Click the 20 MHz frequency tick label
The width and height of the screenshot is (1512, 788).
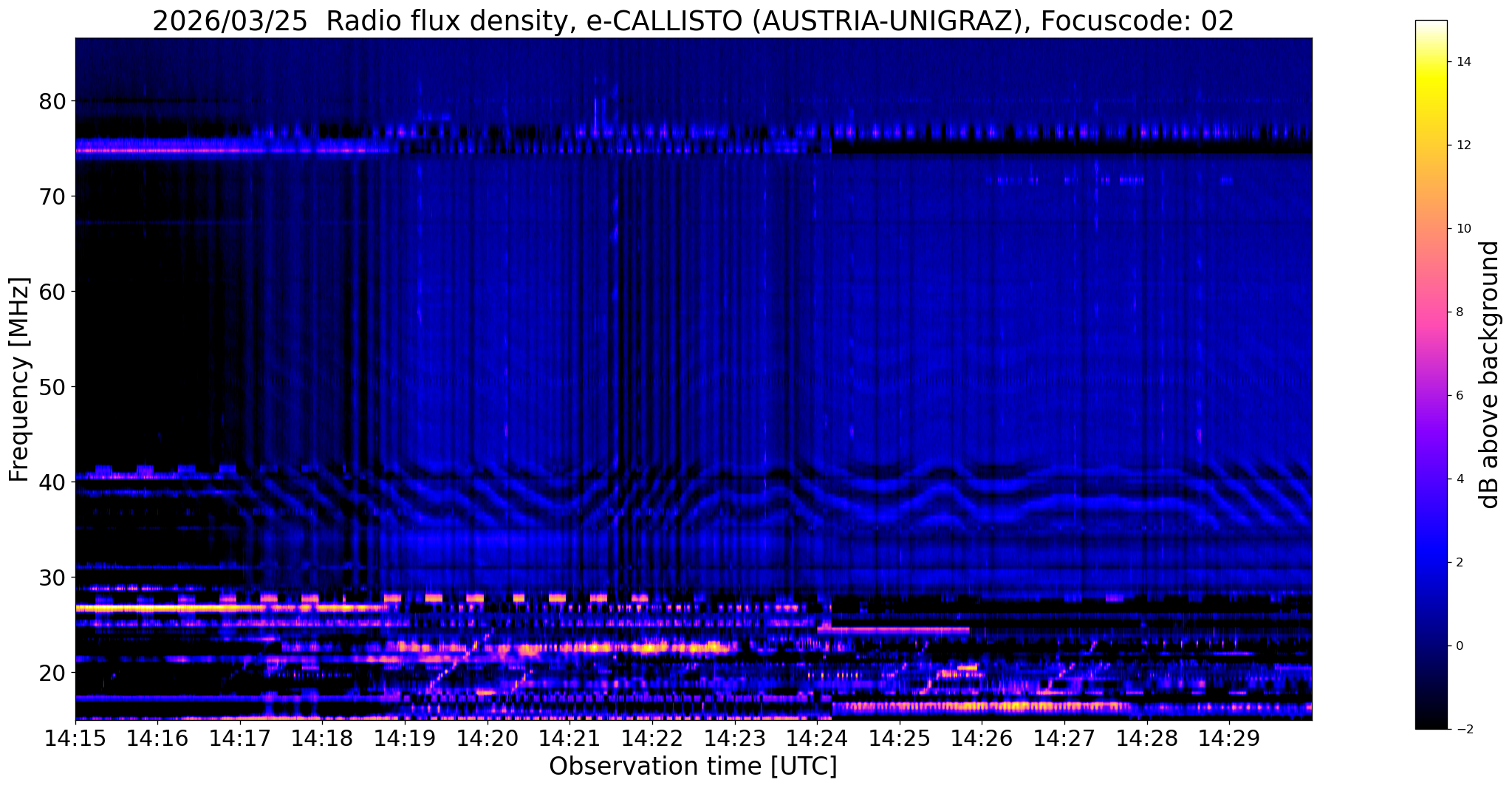pos(52,672)
